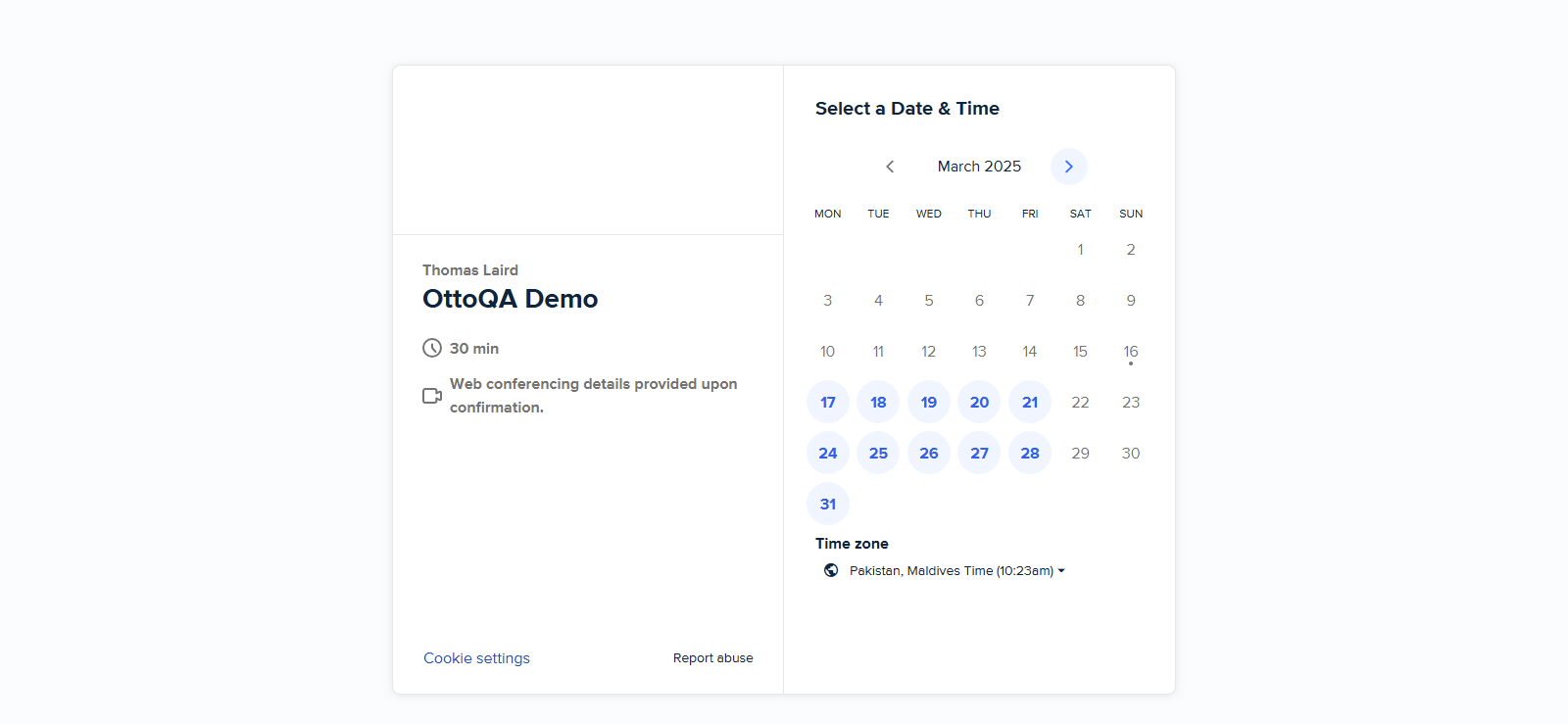The height and width of the screenshot is (724, 1568).
Task: Click unavailable date 2
Action: click(x=1131, y=249)
